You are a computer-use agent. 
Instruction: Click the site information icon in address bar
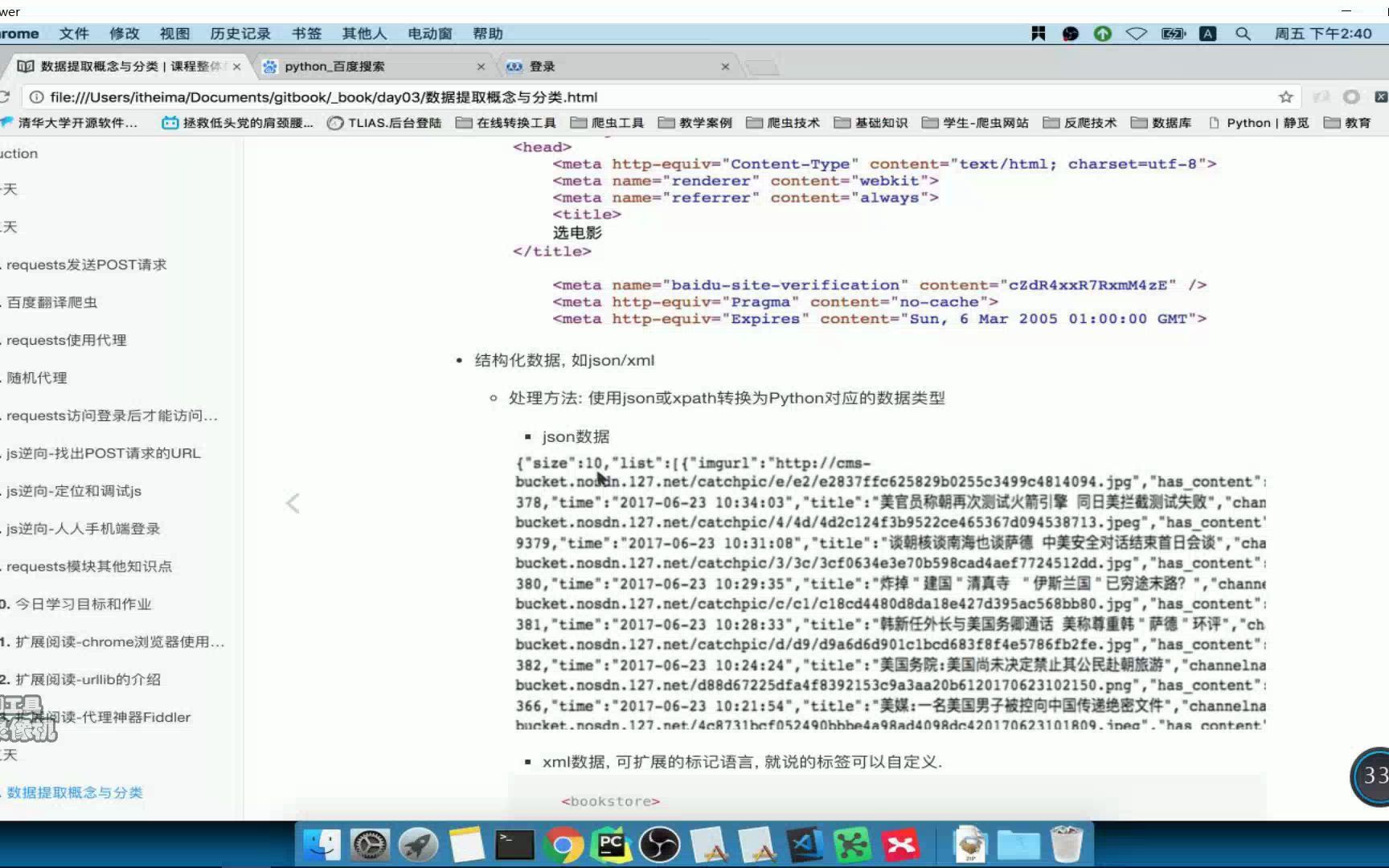(36, 97)
